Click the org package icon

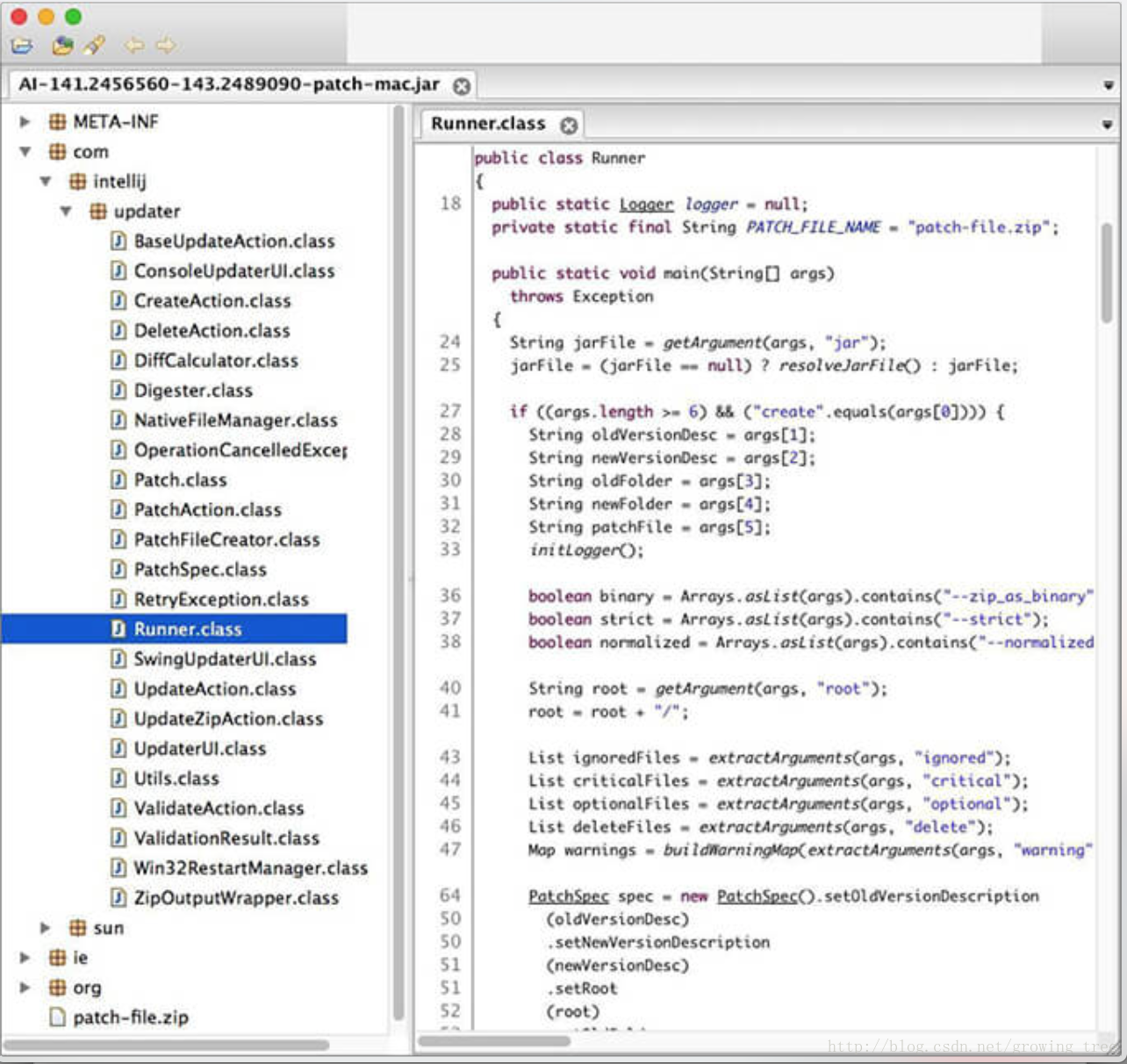57,988
